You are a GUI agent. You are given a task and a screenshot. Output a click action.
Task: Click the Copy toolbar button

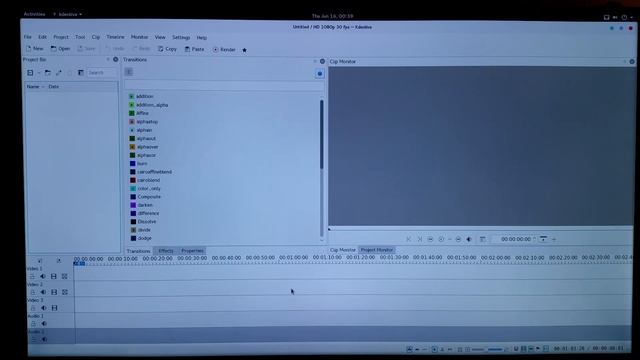point(167,49)
